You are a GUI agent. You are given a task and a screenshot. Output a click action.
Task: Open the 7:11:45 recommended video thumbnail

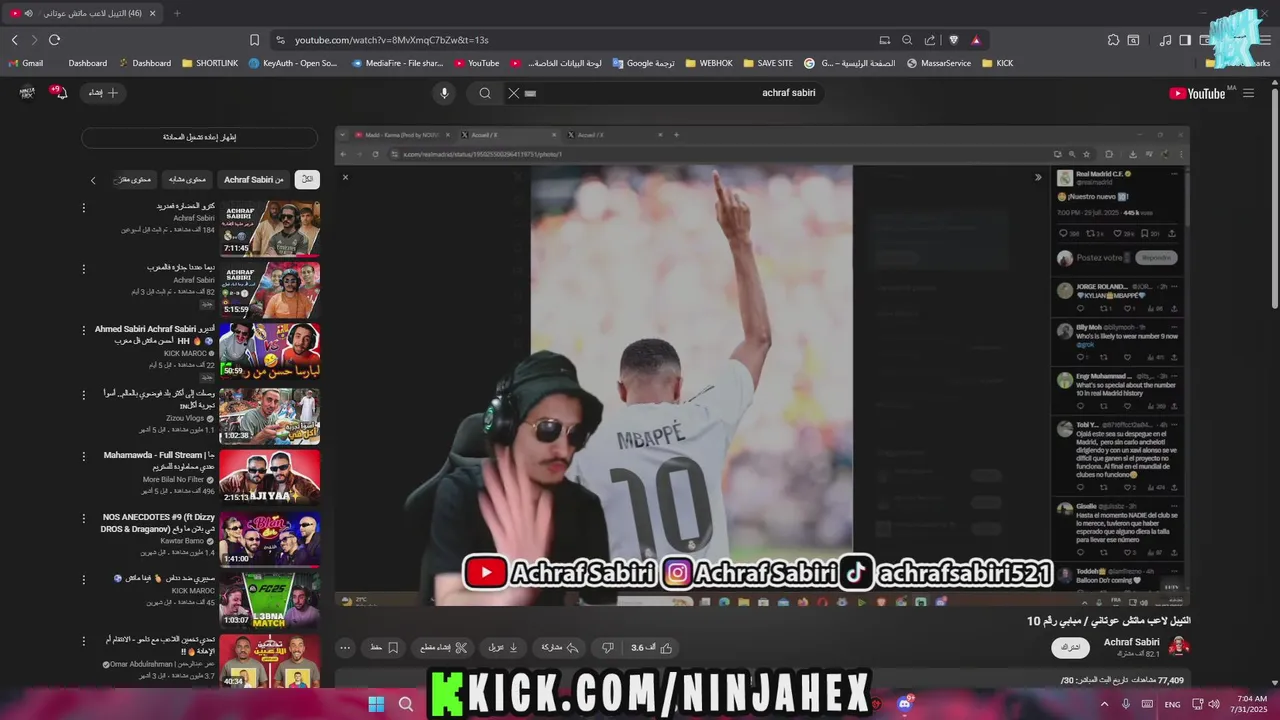tap(270, 228)
